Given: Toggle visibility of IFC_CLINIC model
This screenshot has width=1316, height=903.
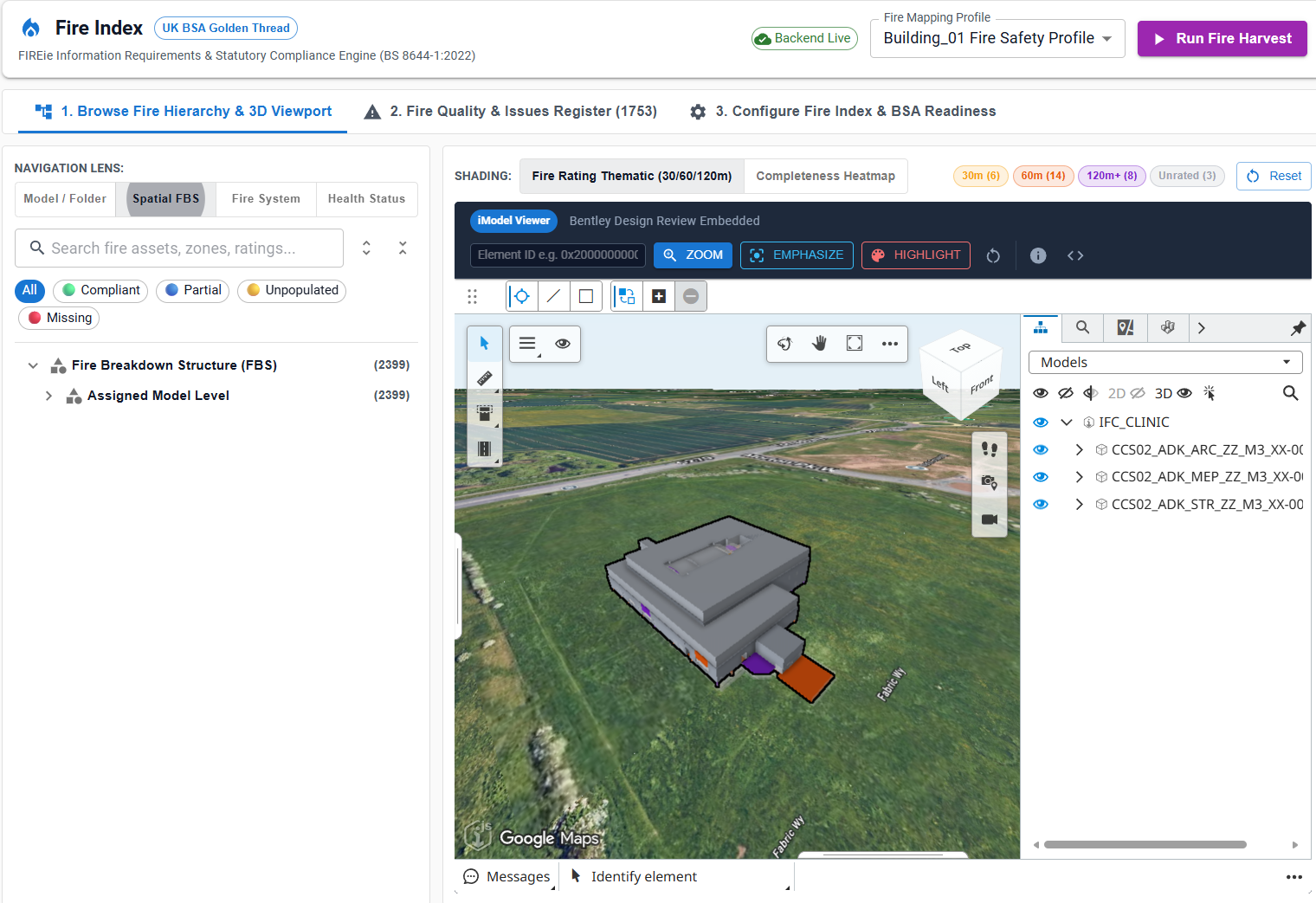Looking at the screenshot, I should click(x=1041, y=422).
